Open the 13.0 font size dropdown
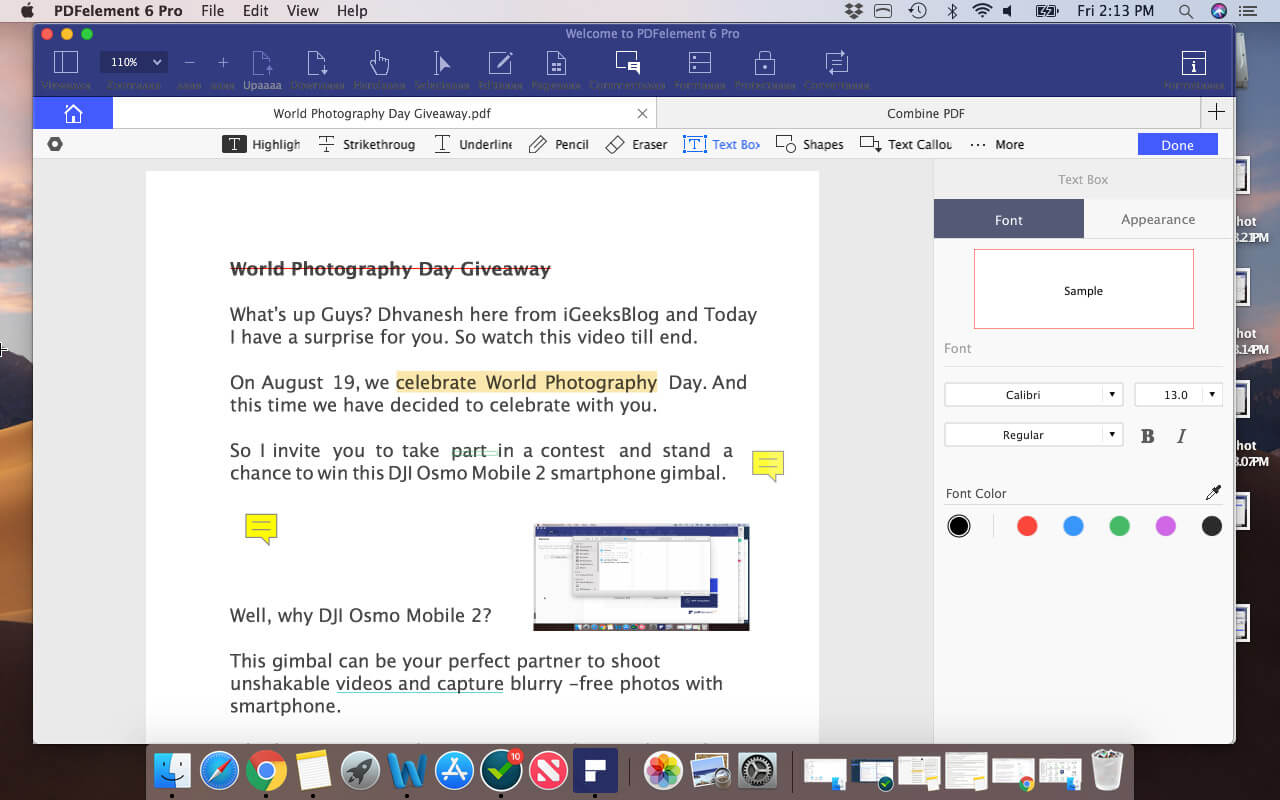This screenshot has height=800, width=1280. click(x=1179, y=395)
